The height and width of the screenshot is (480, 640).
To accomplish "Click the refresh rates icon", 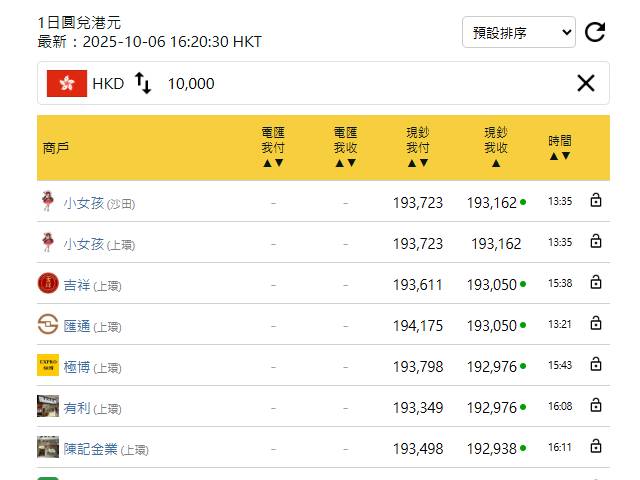I will click(x=595, y=32).
